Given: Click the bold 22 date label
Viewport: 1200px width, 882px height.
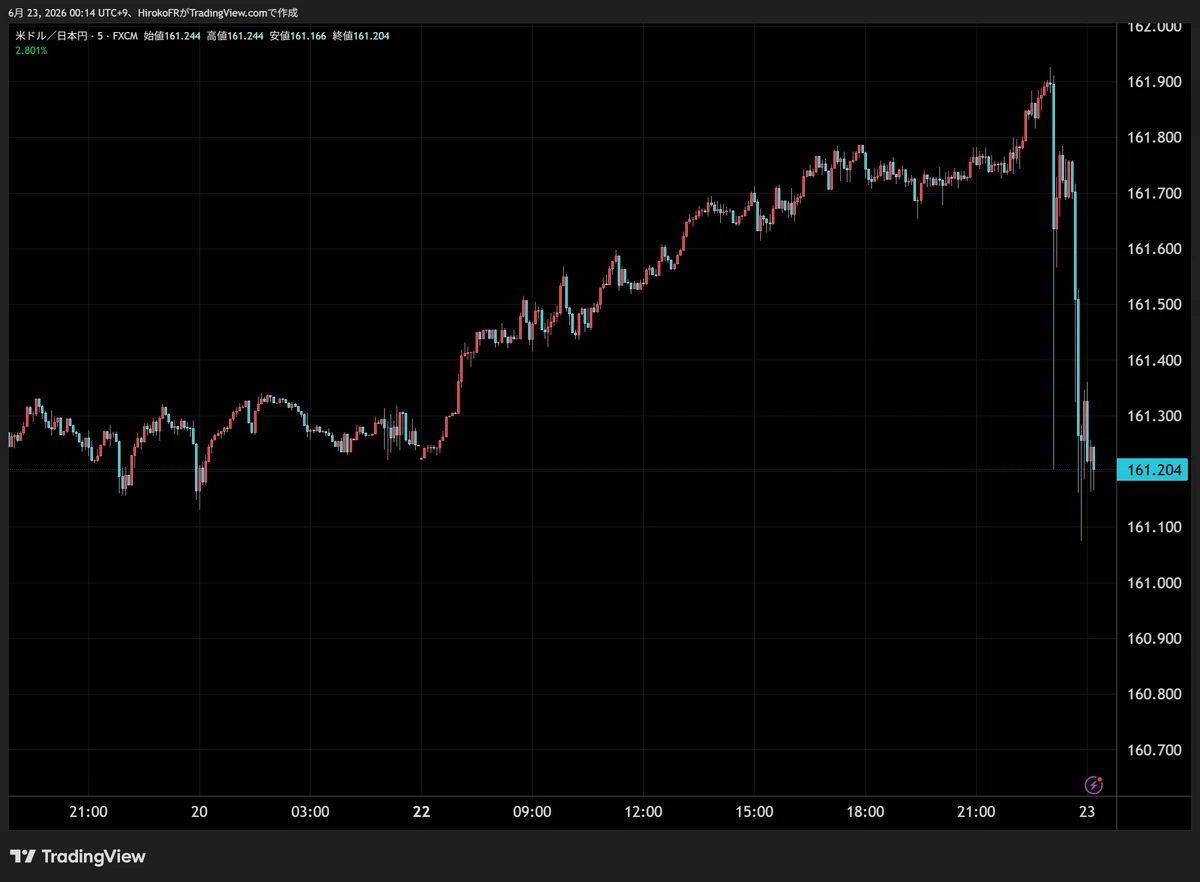Looking at the screenshot, I should (421, 812).
